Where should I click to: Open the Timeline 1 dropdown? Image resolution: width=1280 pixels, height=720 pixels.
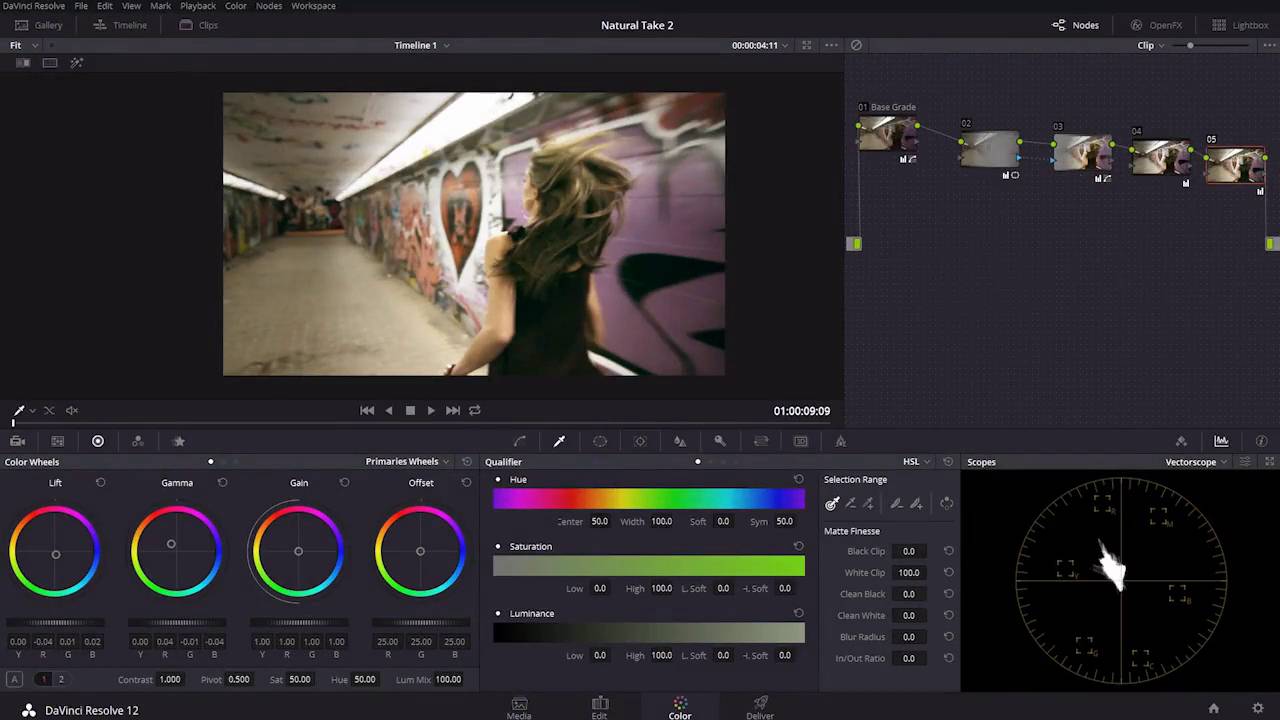pyautogui.click(x=421, y=45)
